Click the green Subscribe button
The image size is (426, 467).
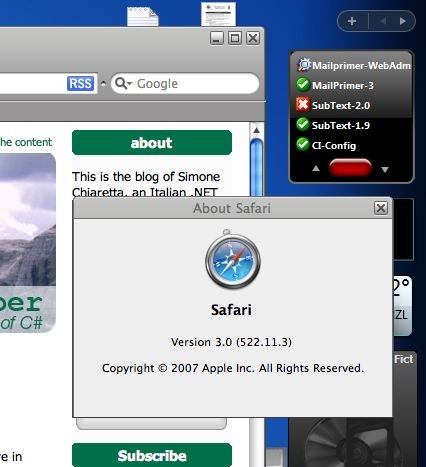[152, 455]
